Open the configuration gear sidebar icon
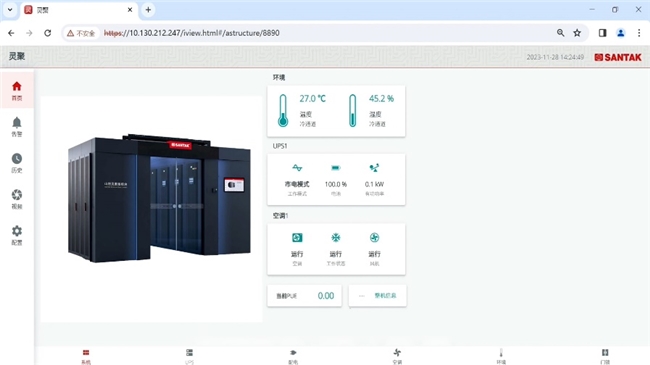650x365 pixels. coord(17,235)
